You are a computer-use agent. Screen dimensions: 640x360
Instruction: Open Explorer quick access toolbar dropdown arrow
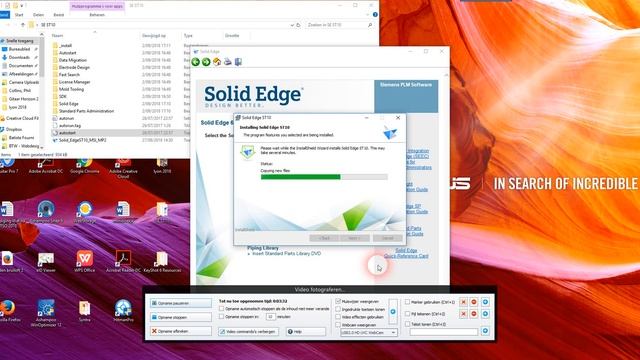click(23, 5)
